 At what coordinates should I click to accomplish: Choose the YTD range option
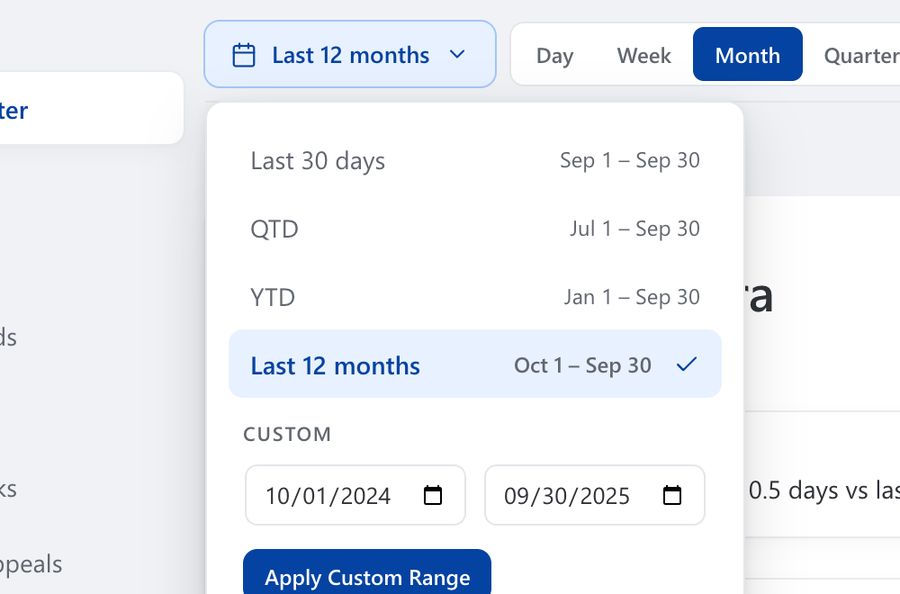tap(475, 297)
